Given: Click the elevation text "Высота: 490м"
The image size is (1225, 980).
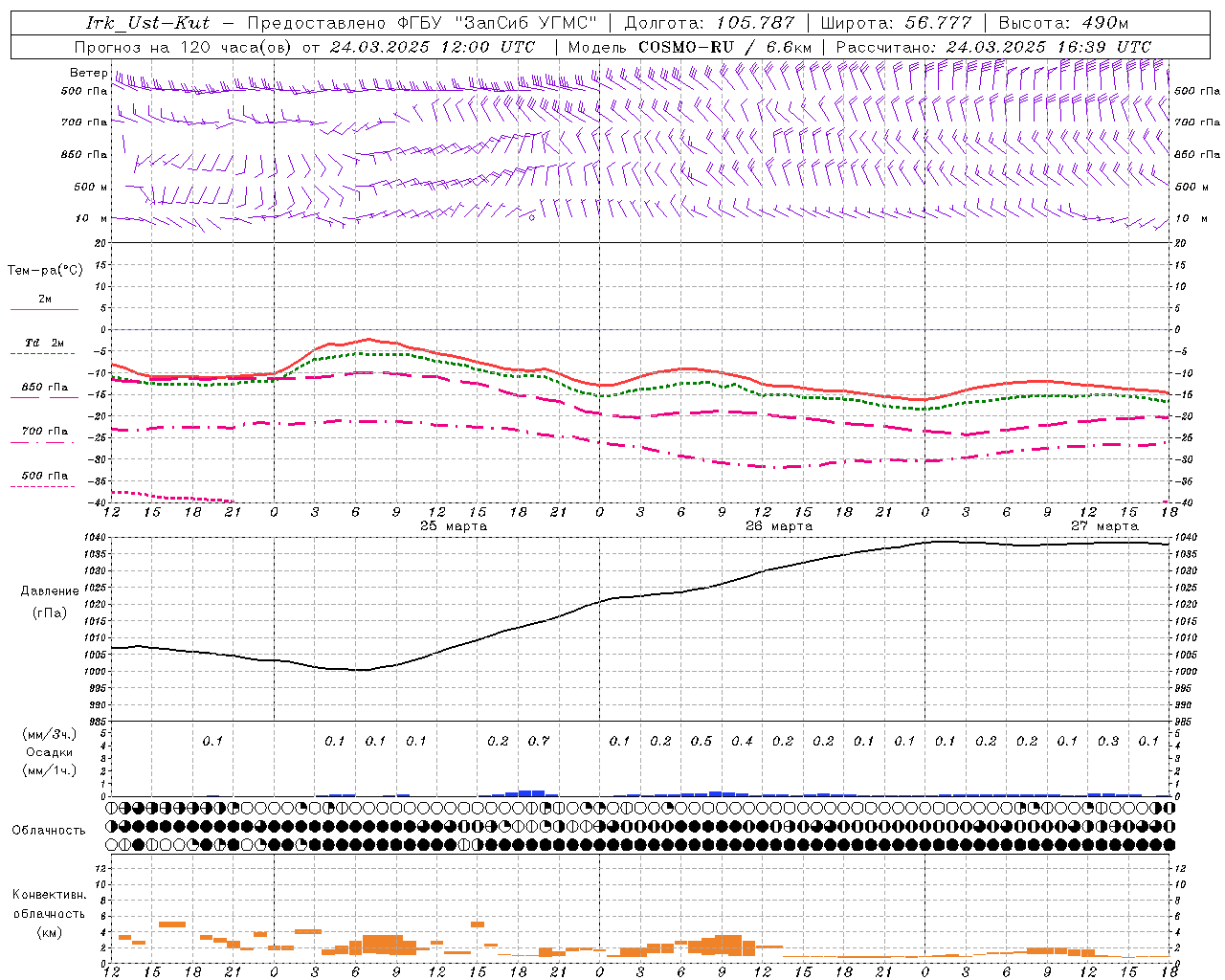Looking at the screenshot, I should pos(1063,23).
